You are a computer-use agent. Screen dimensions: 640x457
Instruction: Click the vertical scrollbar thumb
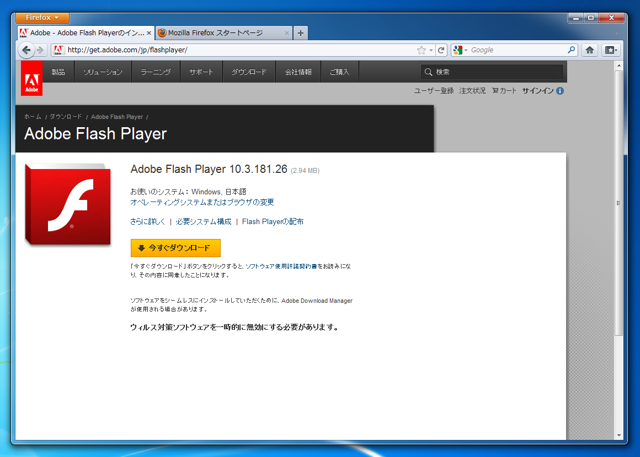pyautogui.click(x=619, y=203)
